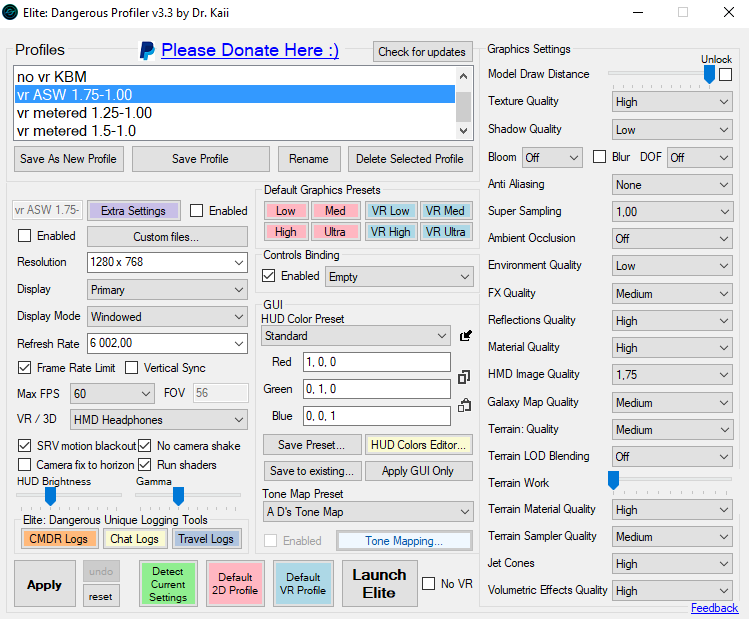Expand the HUD Color Preset dropdown
Screen dimensions: 749x619
pyautogui.click(x=356, y=336)
